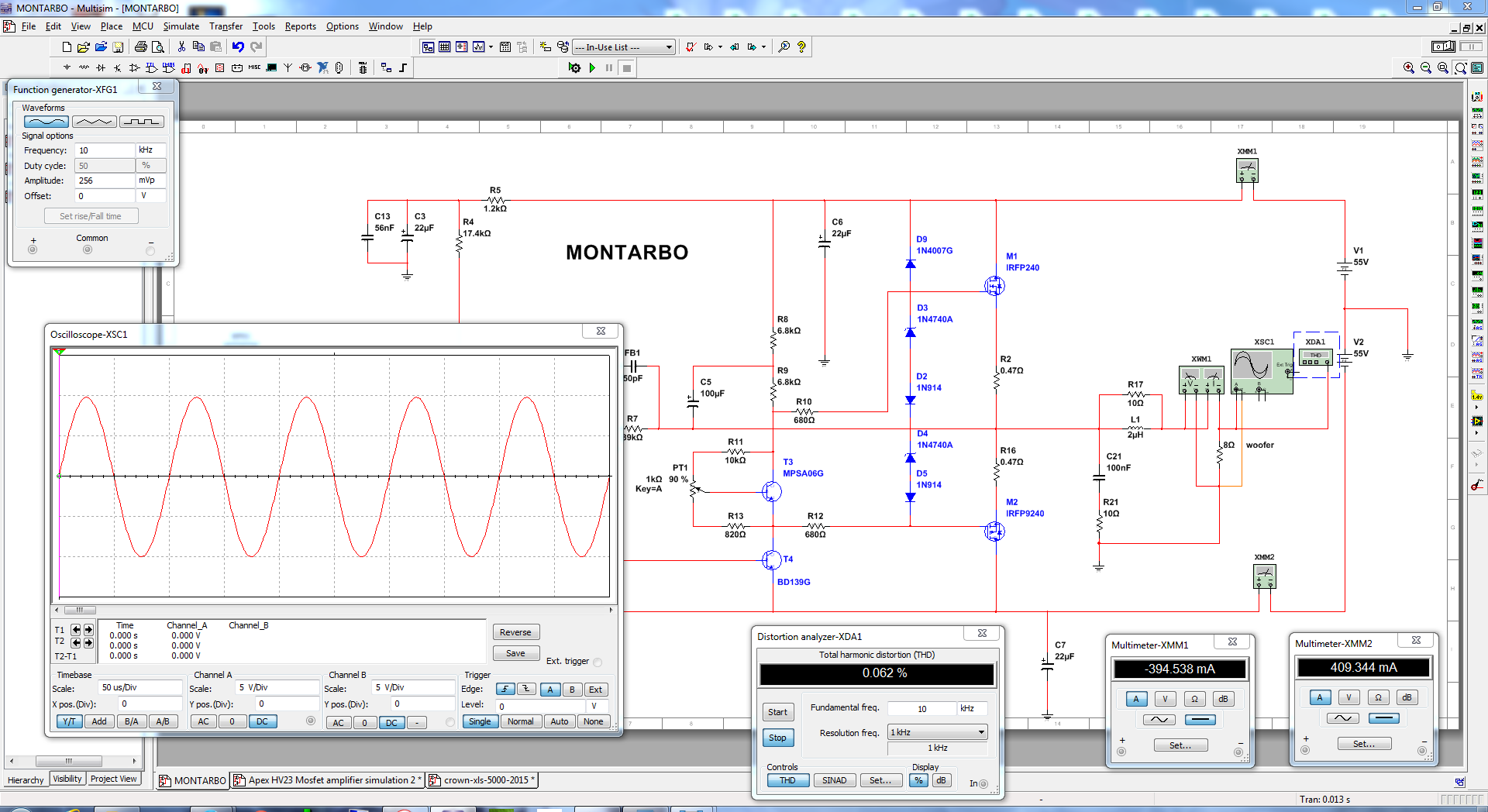Select square waveform in function generator
The image size is (1488, 812).
click(142, 122)
